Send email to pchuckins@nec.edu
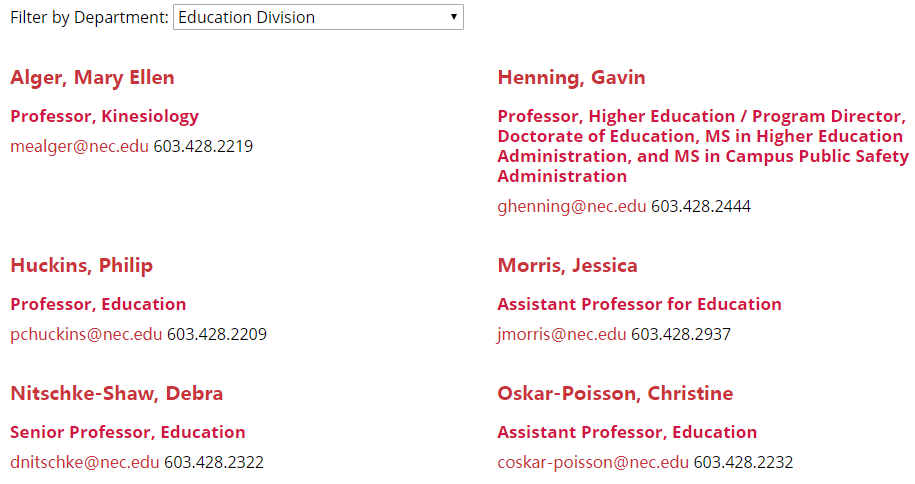915x484 pixels. pos(86,335)
